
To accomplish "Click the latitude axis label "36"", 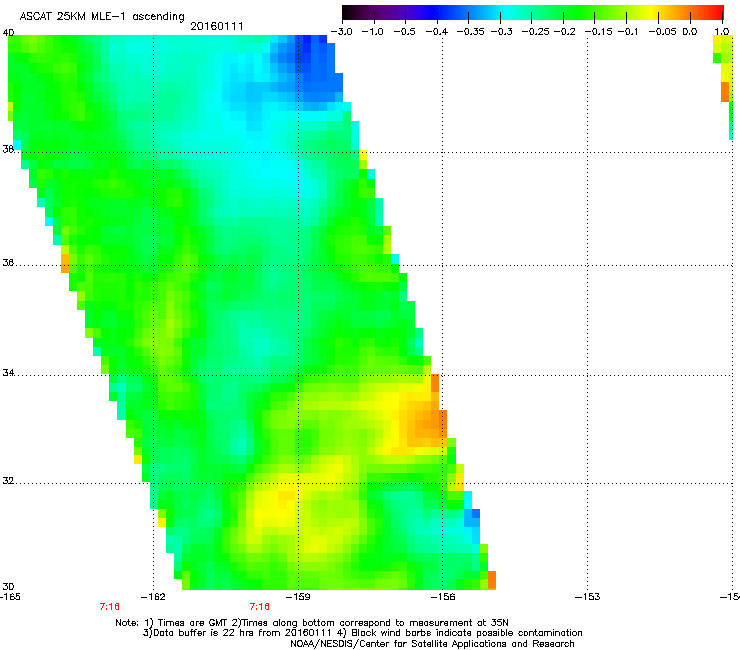I will click(x=8, y=262).
